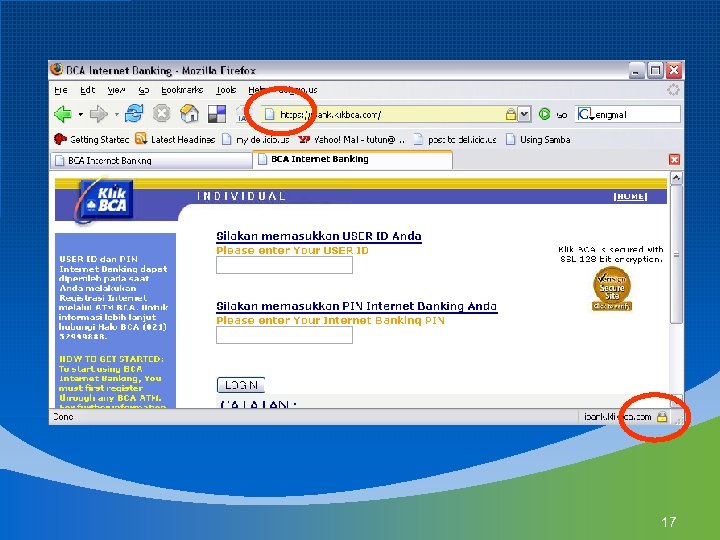Viewport: 720px width, 540px height.
Task: Reload the page with refresh icon
Action: point(134,113)
